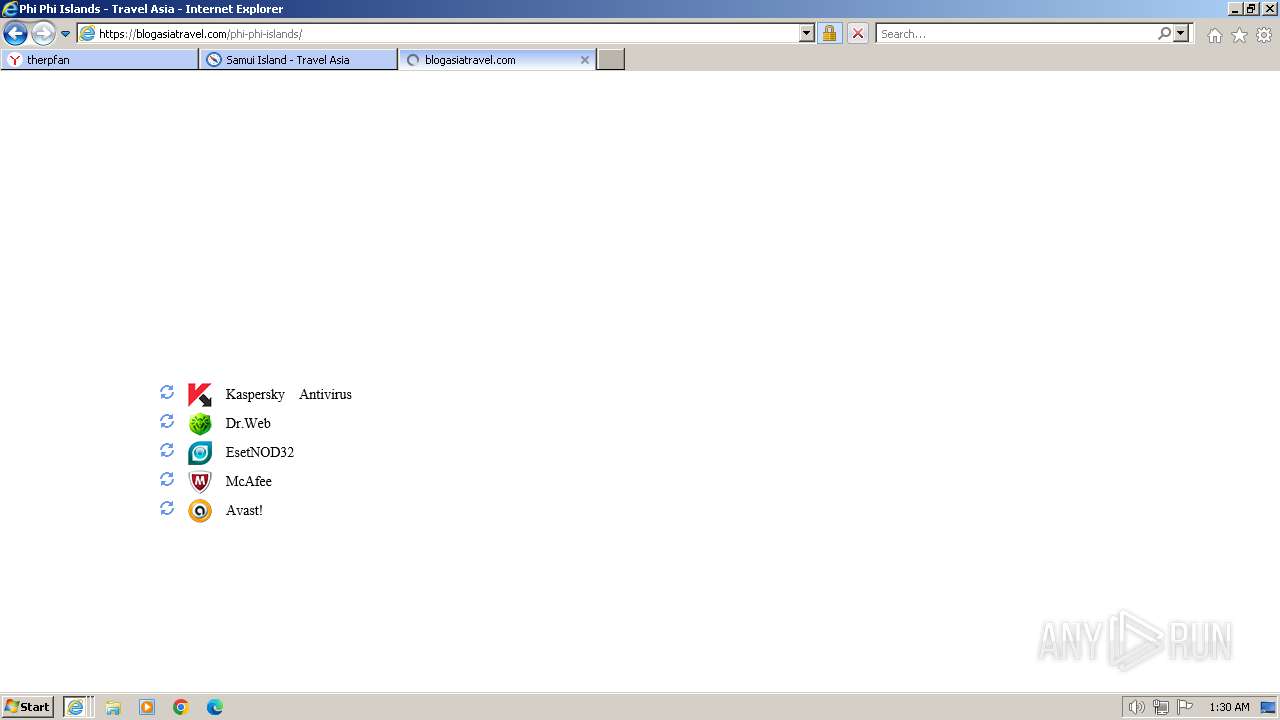Switch to Samui Island - Travel Asia tab
This screenshot has width=1280, height=720.
click(x=298, y=60)
